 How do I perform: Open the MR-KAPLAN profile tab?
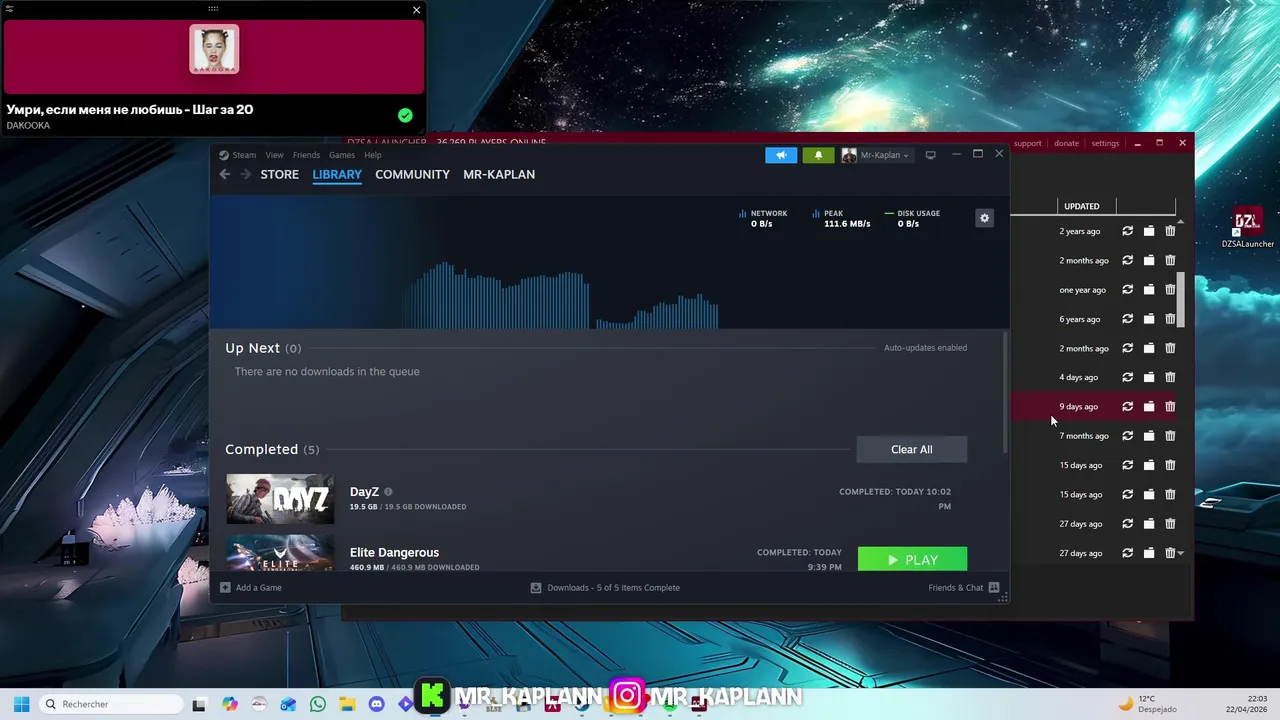[499, 174]
